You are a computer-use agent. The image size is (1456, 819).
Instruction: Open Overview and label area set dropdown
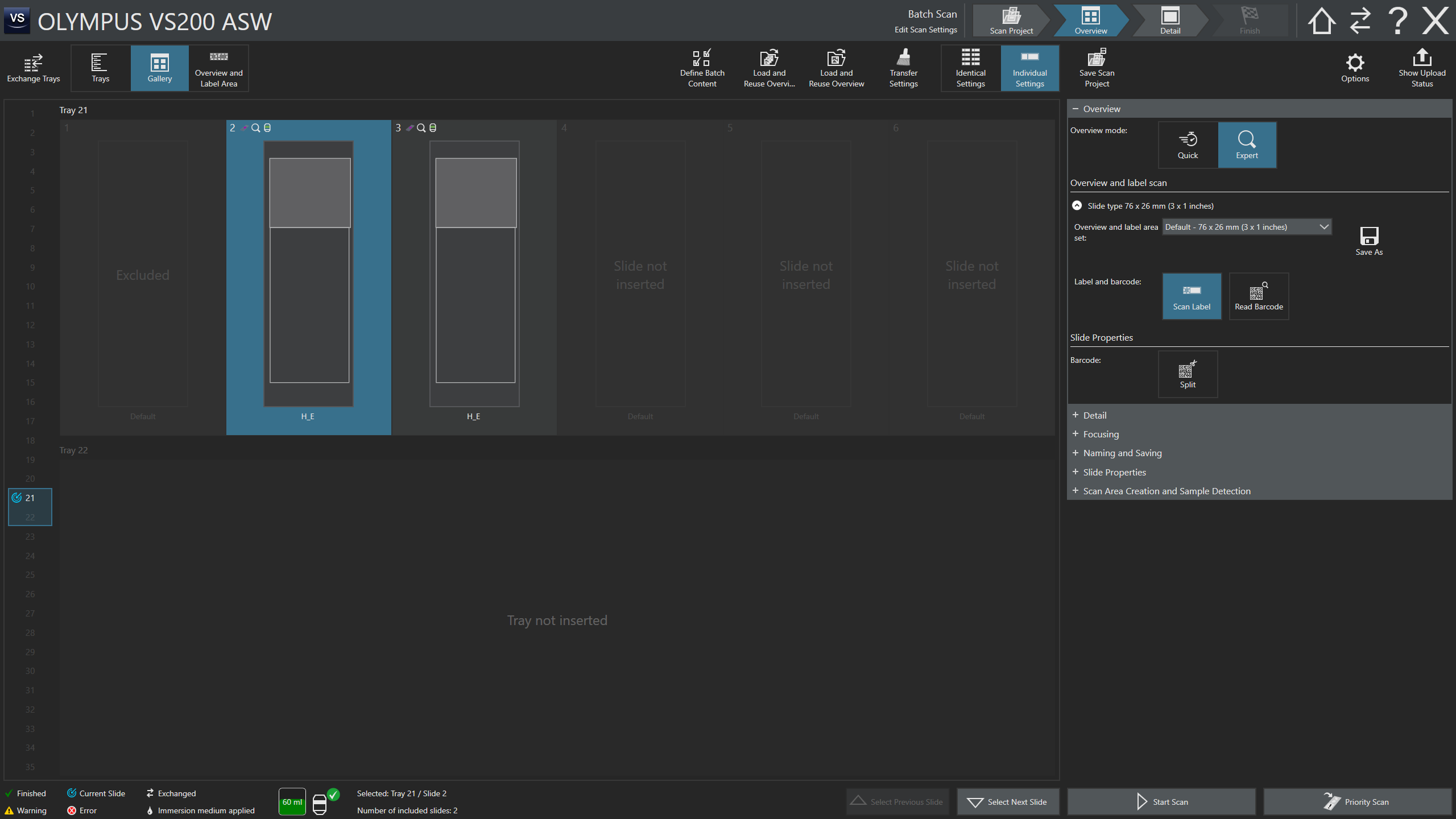[x=1246, y=227]
